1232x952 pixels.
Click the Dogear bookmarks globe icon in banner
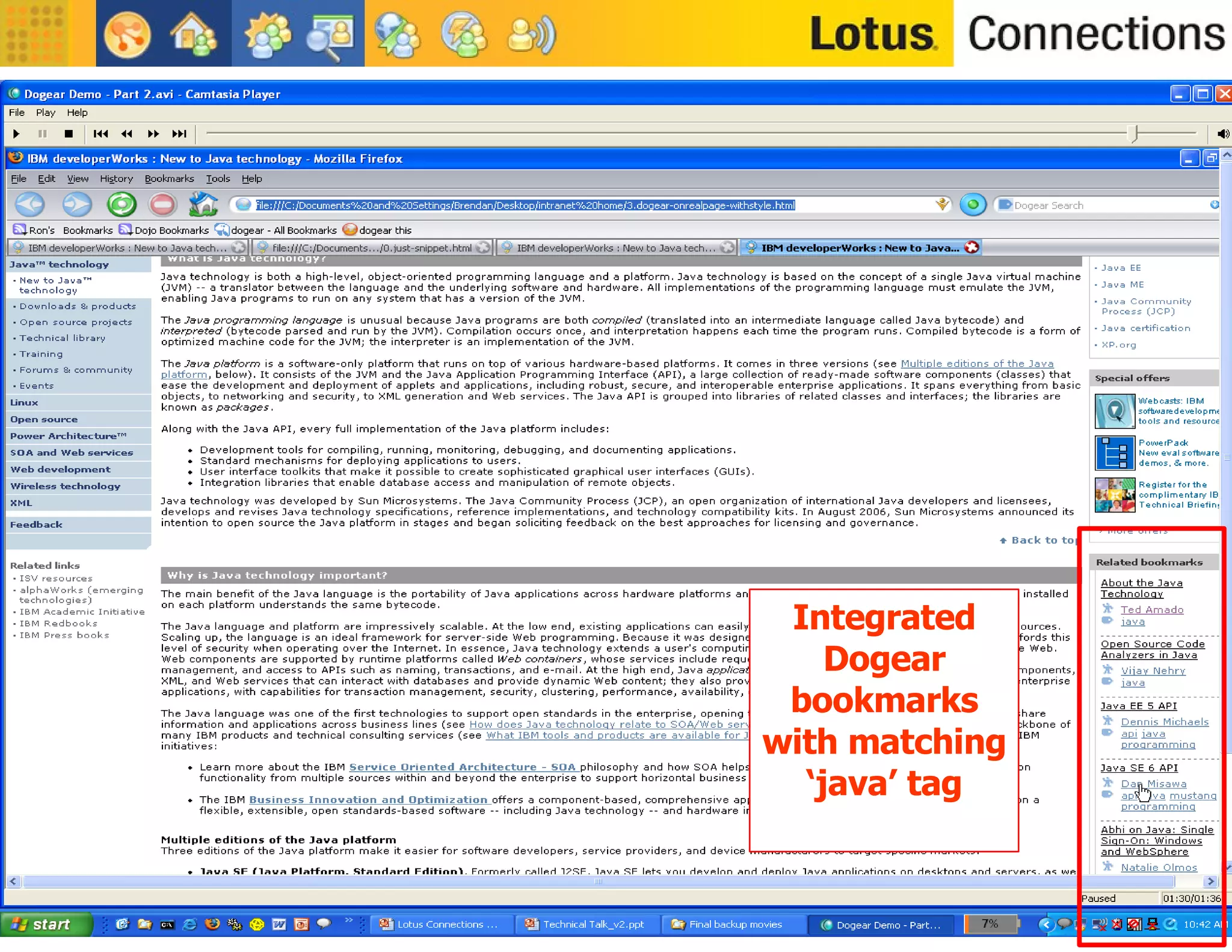coord(397,35)
